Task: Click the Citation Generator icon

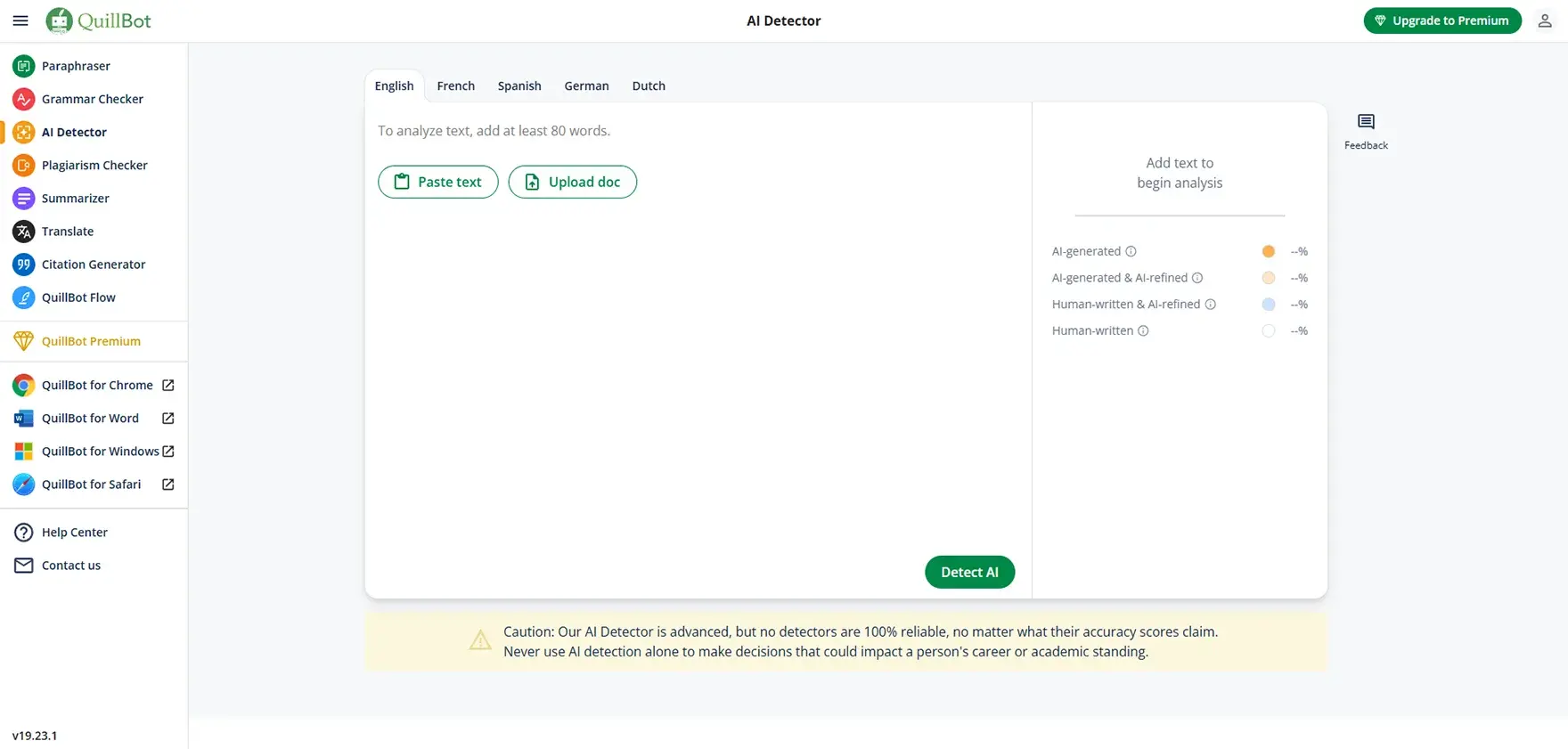Action: pyautogui.click(x=24, y=265)
